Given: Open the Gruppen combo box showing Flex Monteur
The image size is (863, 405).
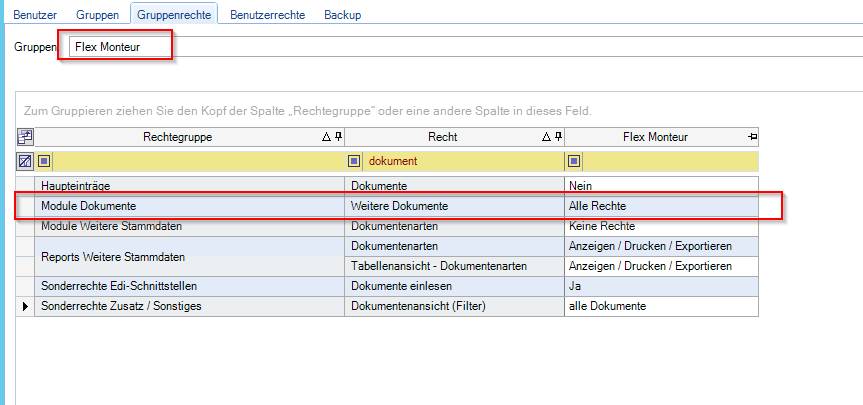Looking at the screenshot, I should (x=466, y=47).
